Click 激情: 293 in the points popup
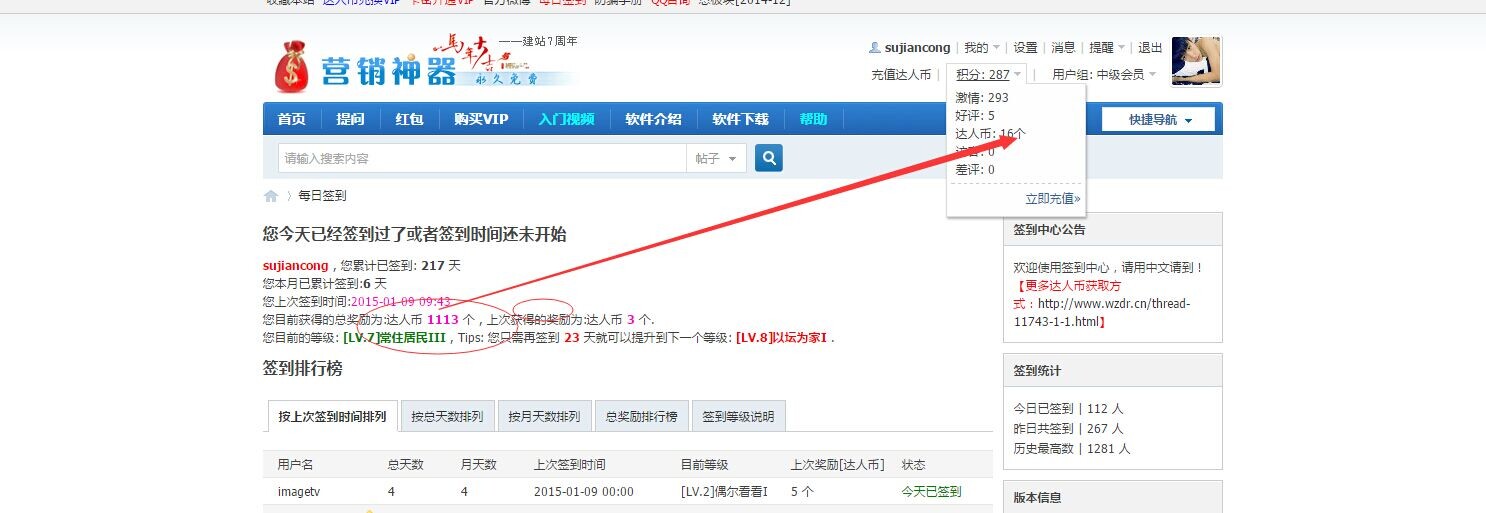 coord(982,98)
